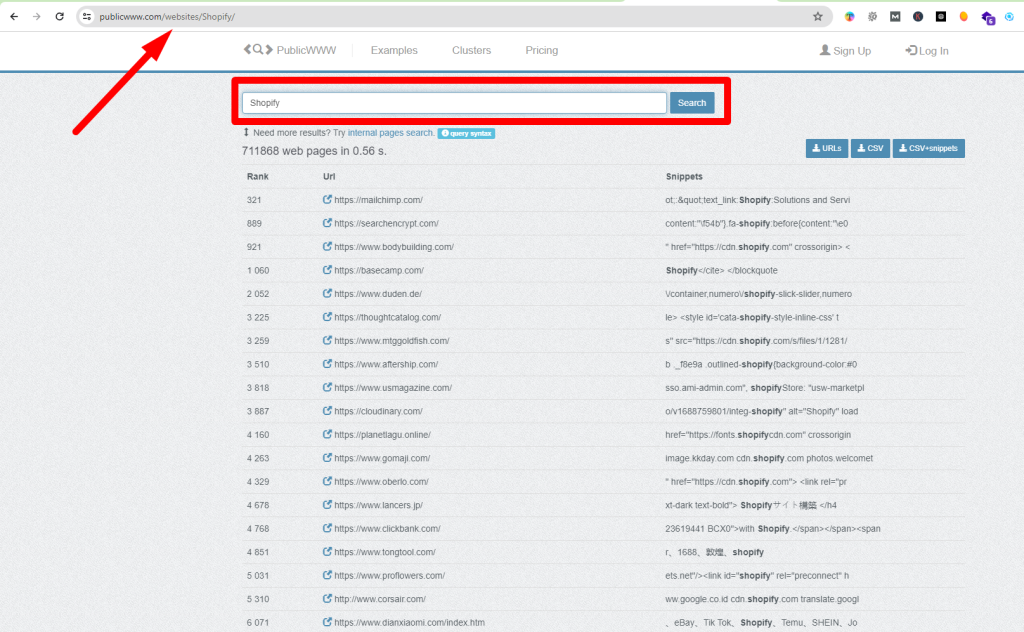Image resolution: width=1024 pixels, height=632 pixels.
Task: Select the '711868 web pages in 0.56 s.' text
Action: 314,151
